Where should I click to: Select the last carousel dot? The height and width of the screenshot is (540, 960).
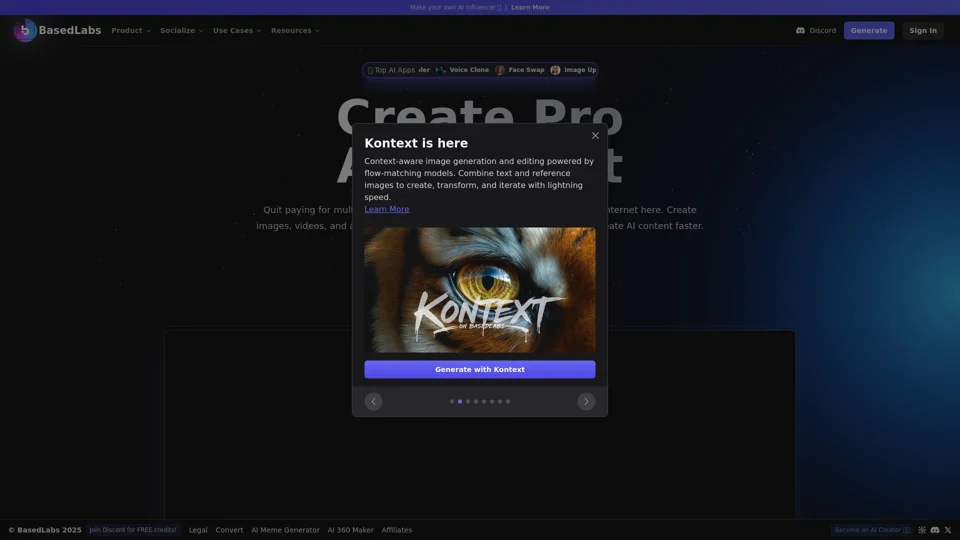[508, 402]
